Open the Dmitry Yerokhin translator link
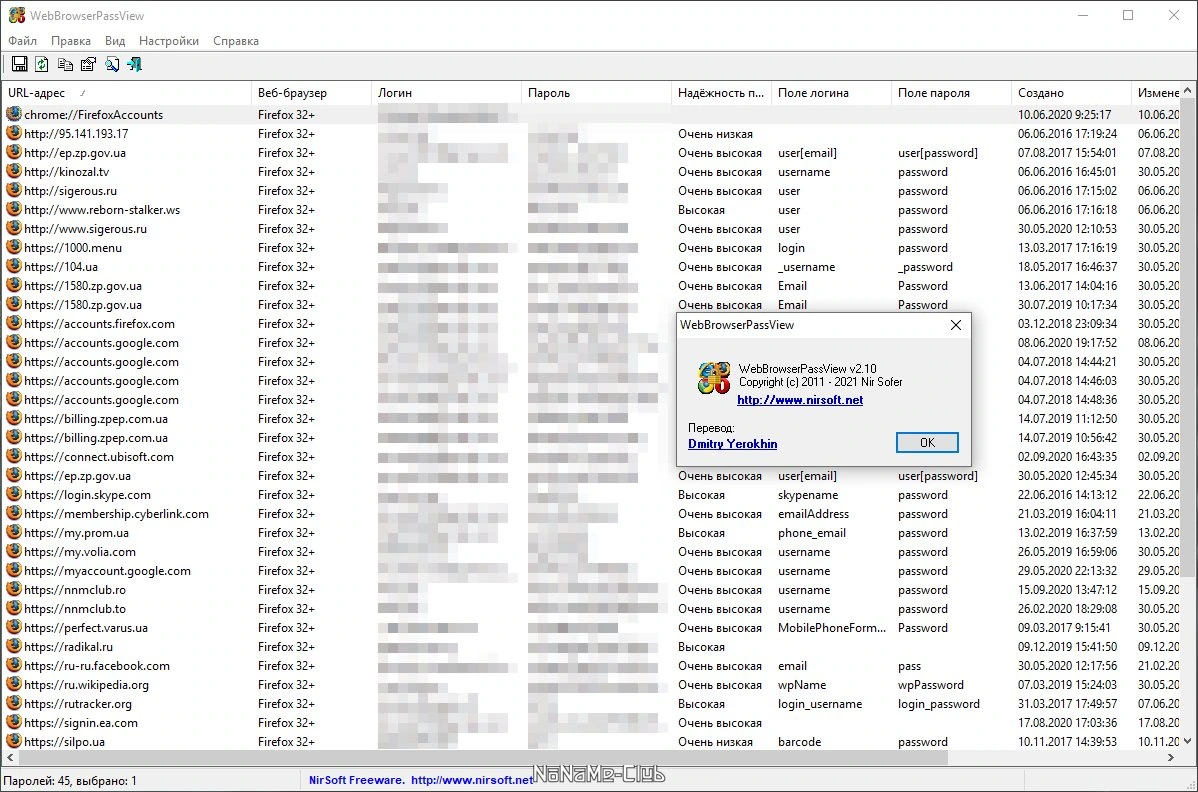Screen dimensions: 1198x792 pyautogui.click(x=732, y=444)
